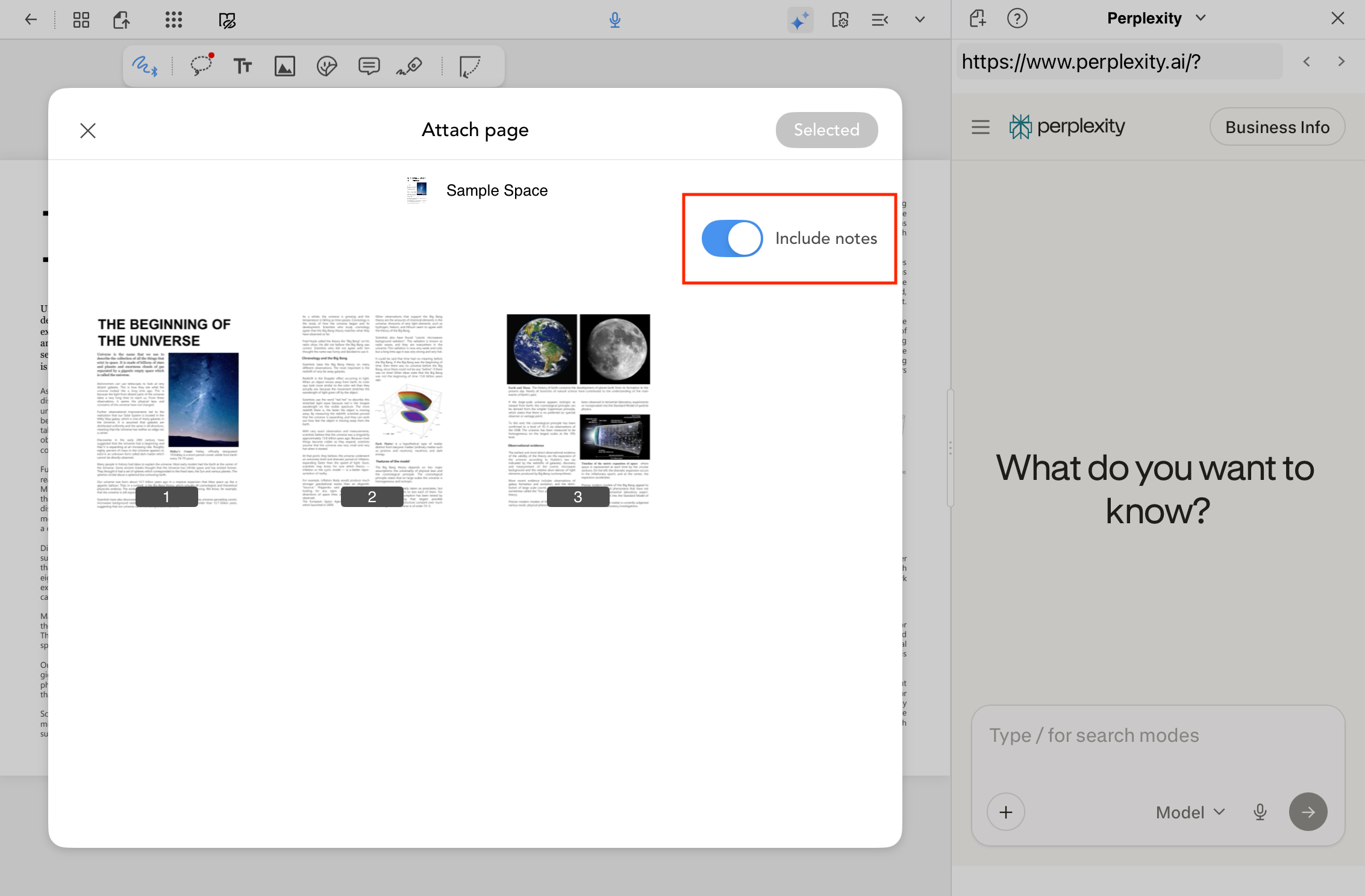Screen dimensions: 1365x896
Task: Collapse the side outline panel icon
Action: 880,20
